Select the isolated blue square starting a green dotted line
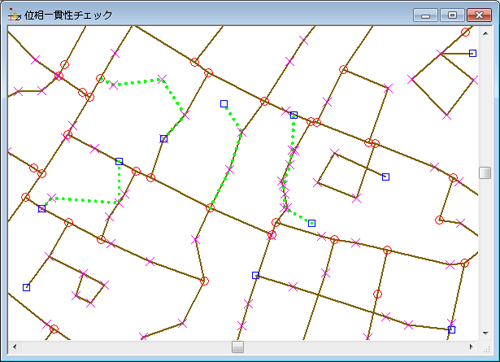 [x=224, y=104]
